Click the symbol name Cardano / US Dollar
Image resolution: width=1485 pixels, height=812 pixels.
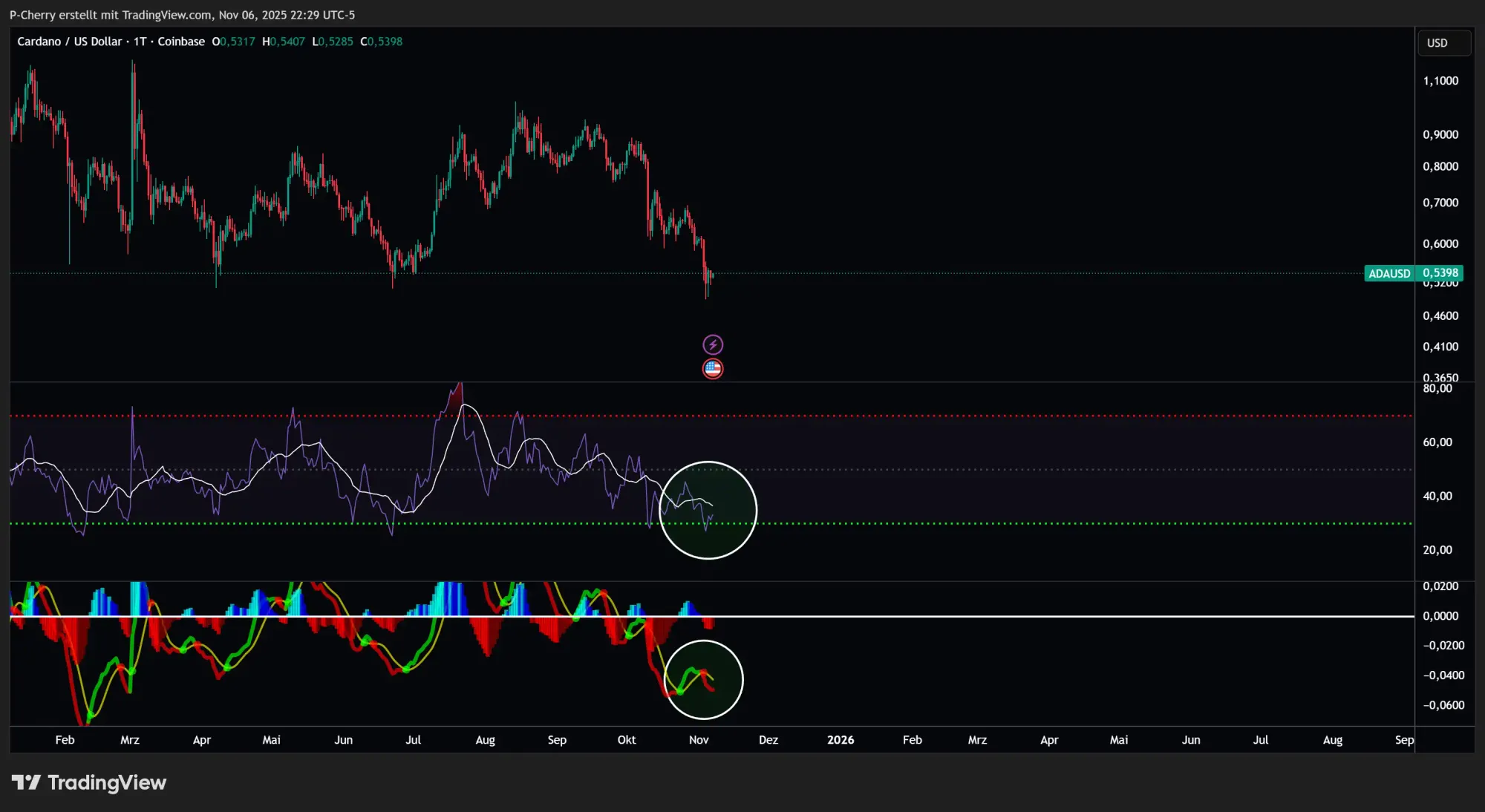(71, 42)
